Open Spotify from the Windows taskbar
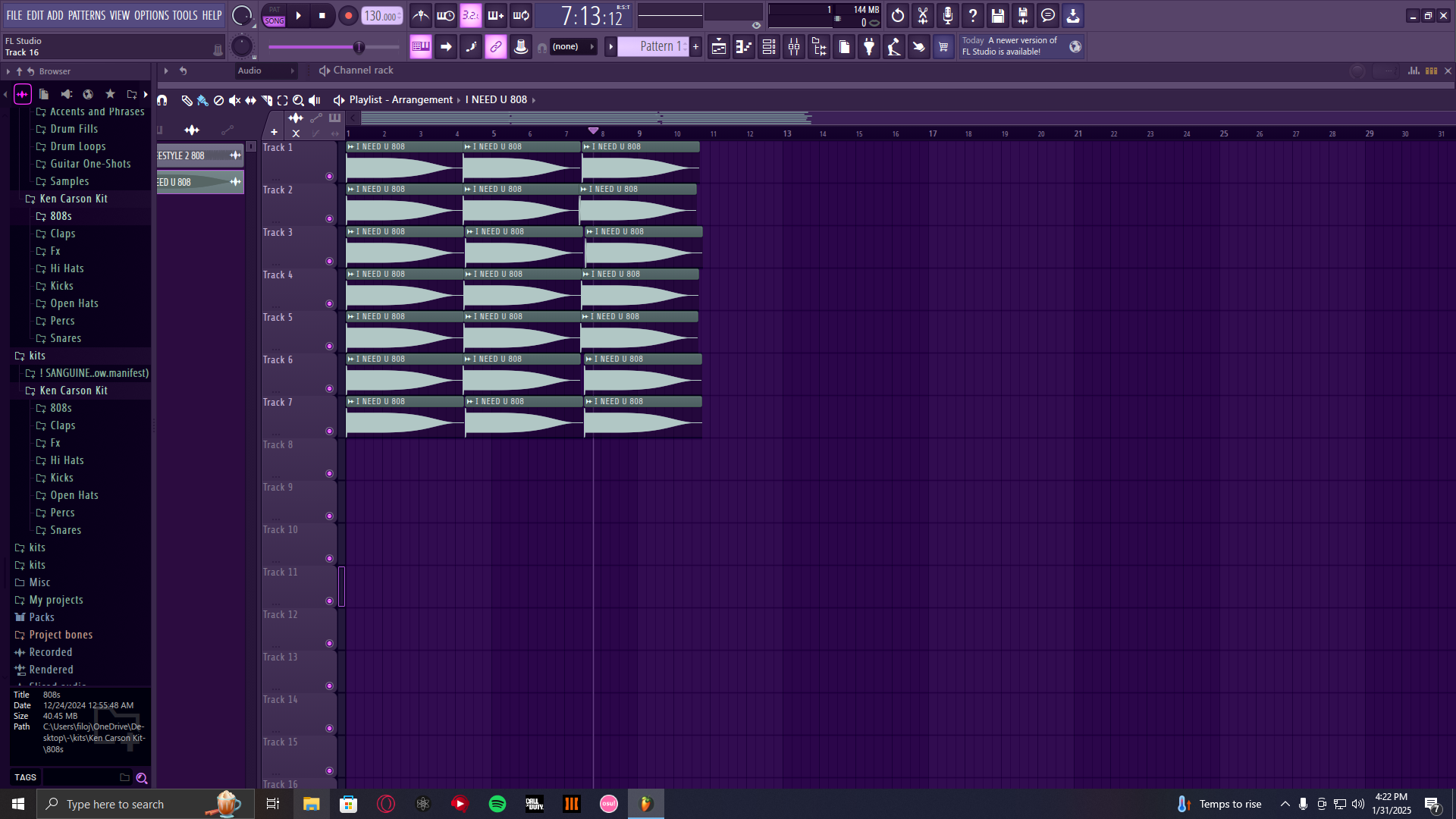This screenshot has width=1456, height=819. coord(497,804)
